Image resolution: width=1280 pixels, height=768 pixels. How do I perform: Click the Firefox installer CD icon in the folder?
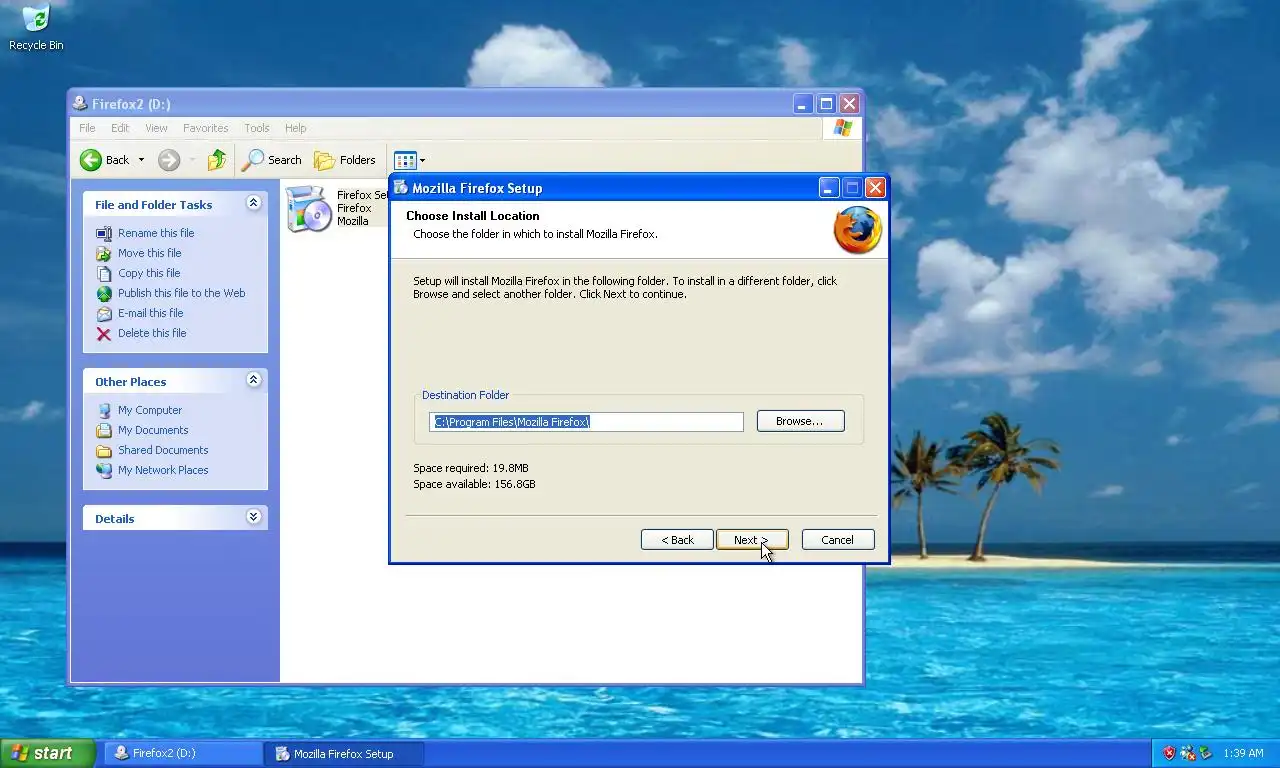tap(309, 209)
